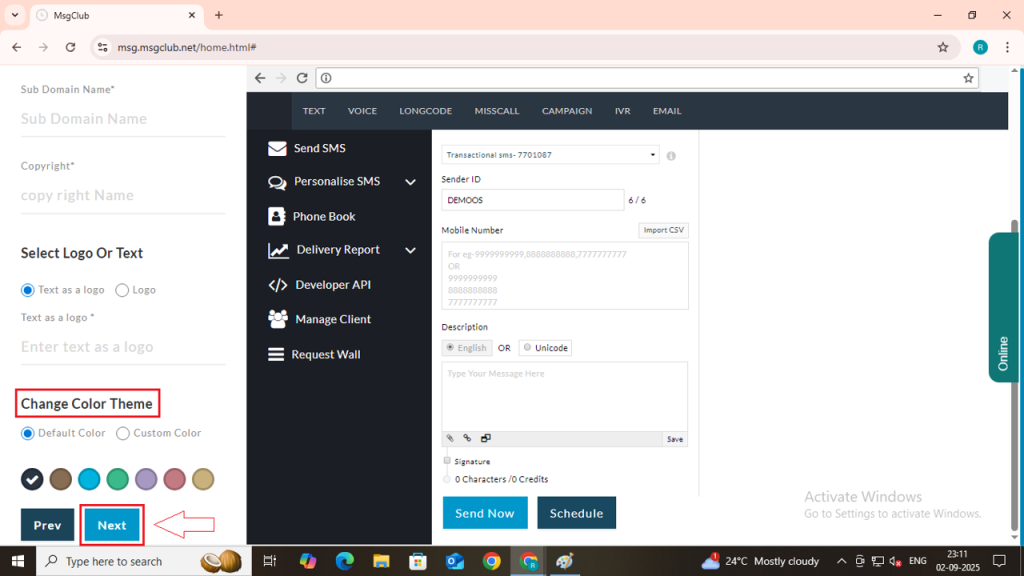Expand Personalise SMS submenu chevron
Image resolution: width=1024 pixels, height=576 pixels.
[x=410, y=182]
